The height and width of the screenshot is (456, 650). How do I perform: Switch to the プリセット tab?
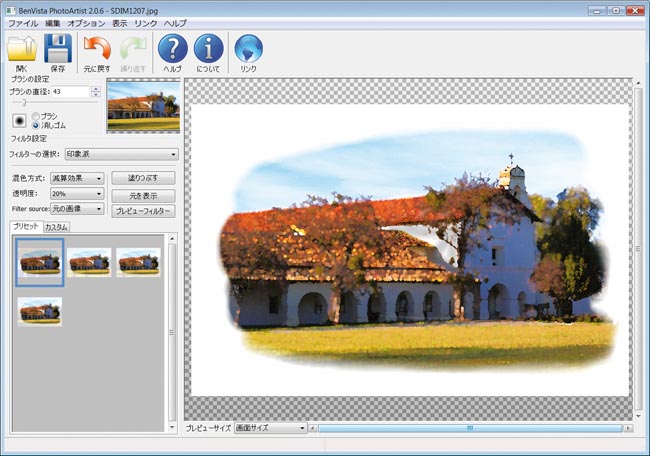pyautogui.click(x=26, y=226)
